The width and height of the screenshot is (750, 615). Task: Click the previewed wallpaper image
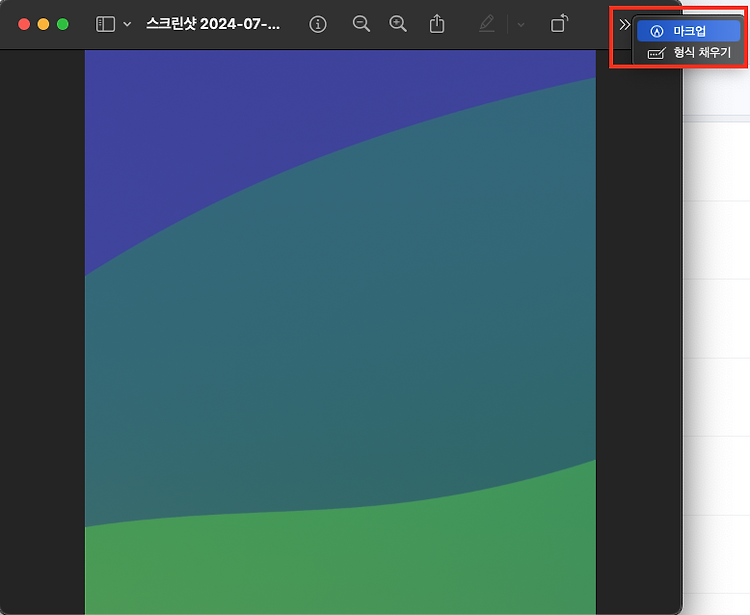click(340, 332)
